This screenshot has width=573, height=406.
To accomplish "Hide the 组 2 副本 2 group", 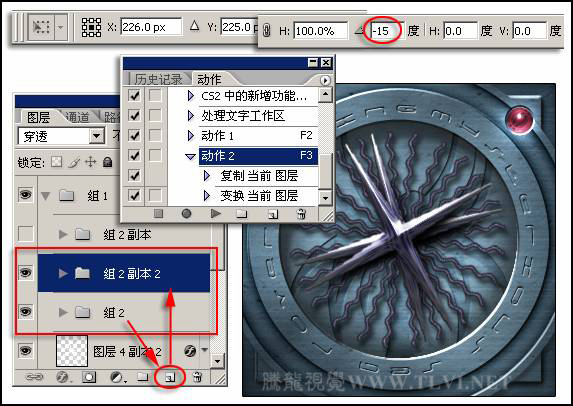I will tap(25, 273).
